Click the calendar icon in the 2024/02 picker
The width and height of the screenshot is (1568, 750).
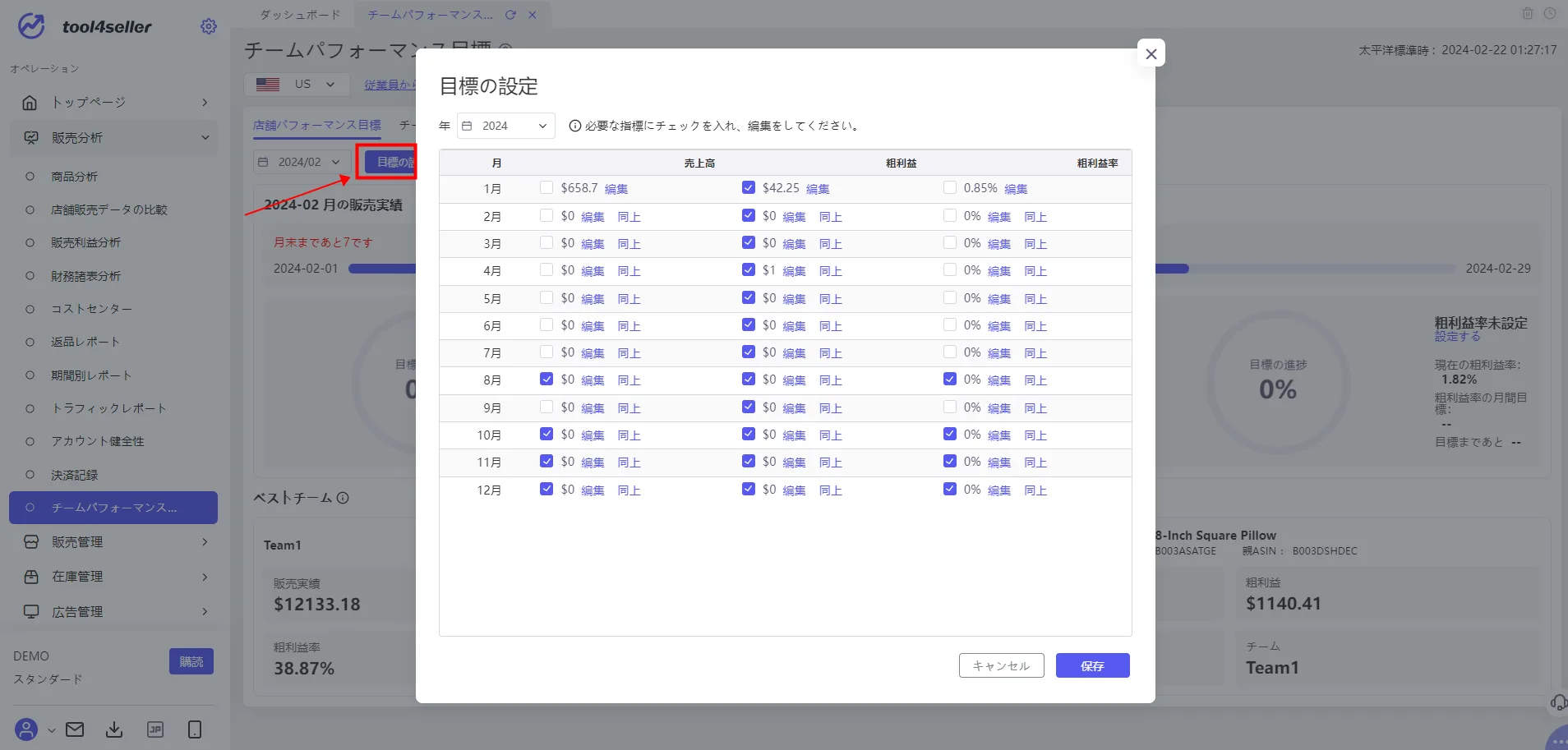[x=263, y=162]
